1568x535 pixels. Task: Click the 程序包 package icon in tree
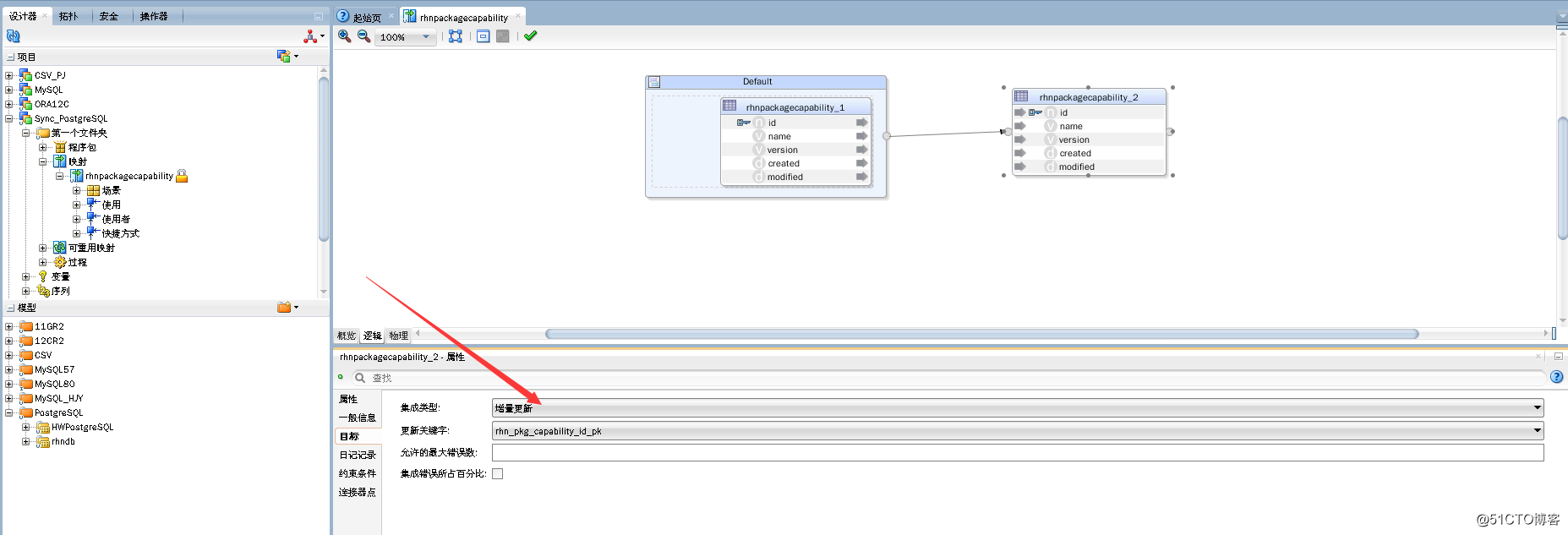(60, 147)
